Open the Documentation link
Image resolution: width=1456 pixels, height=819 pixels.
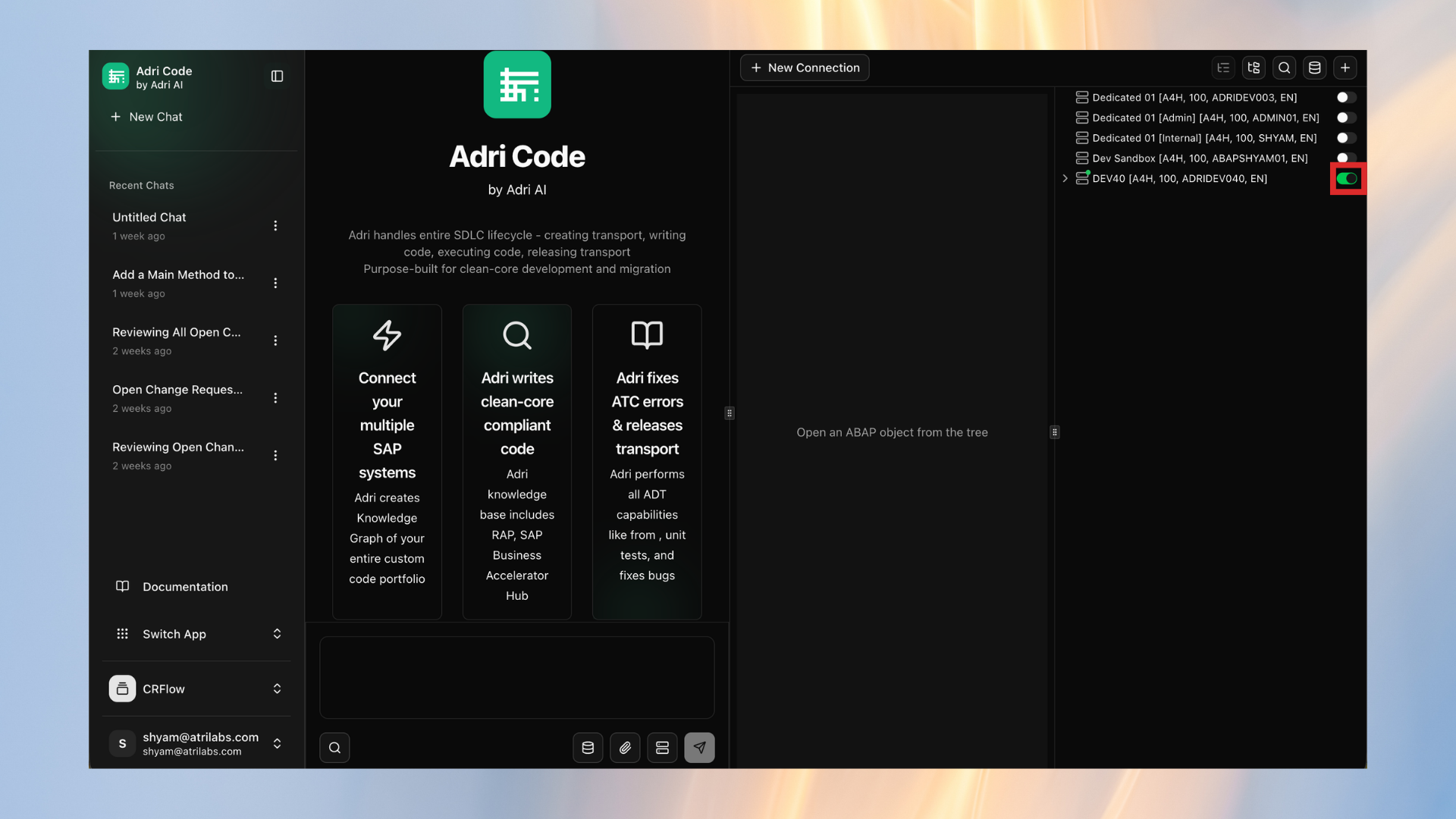point(185,587)
